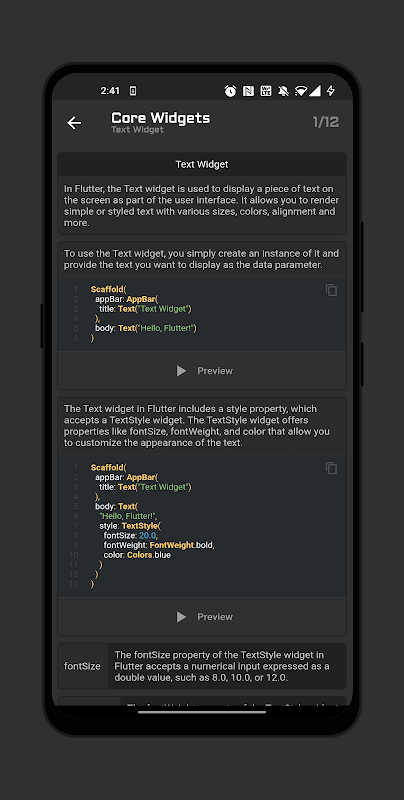The width and height of the screenshot is (404, 800).
Task: Copy the second TextStyle code snippet
Action: tap(332, 468)
